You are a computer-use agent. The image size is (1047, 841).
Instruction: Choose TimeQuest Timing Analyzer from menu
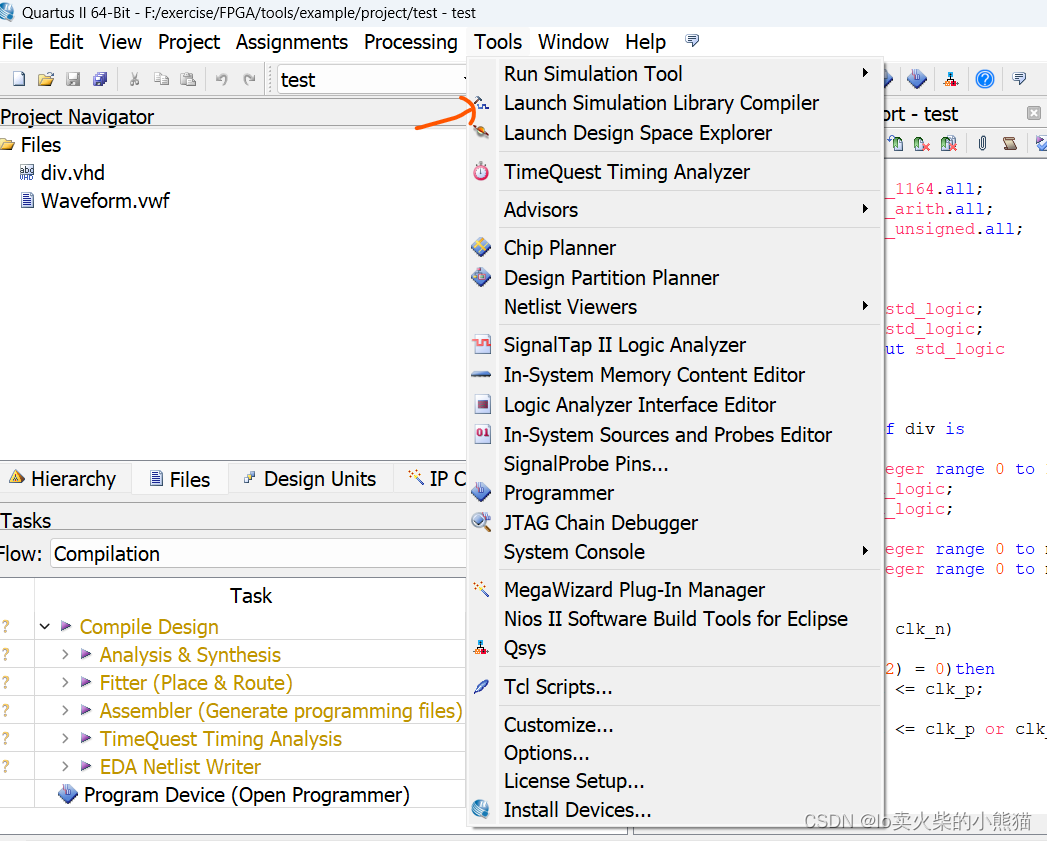626,172
